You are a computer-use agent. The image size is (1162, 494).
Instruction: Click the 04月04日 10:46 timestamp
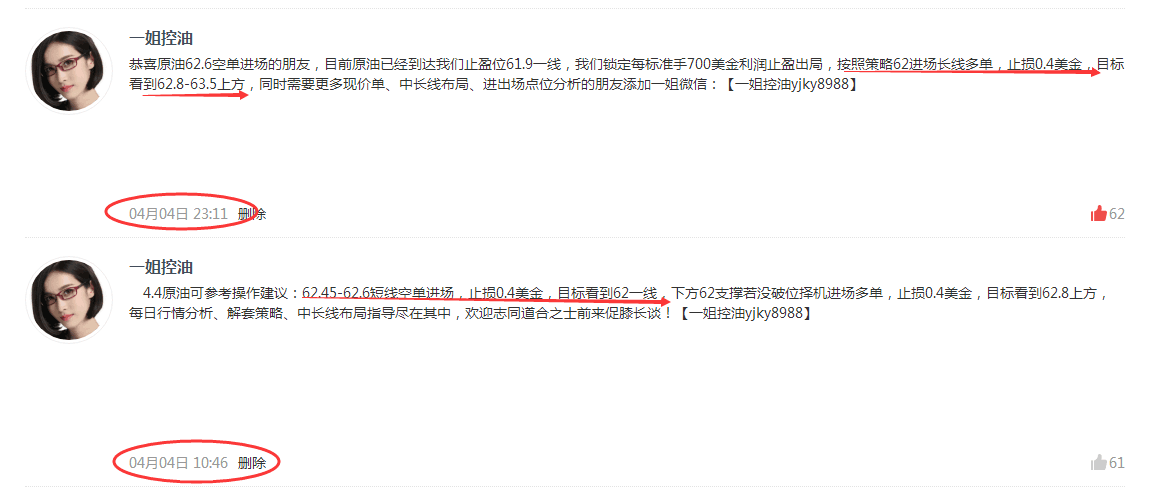tap(178, 463)
